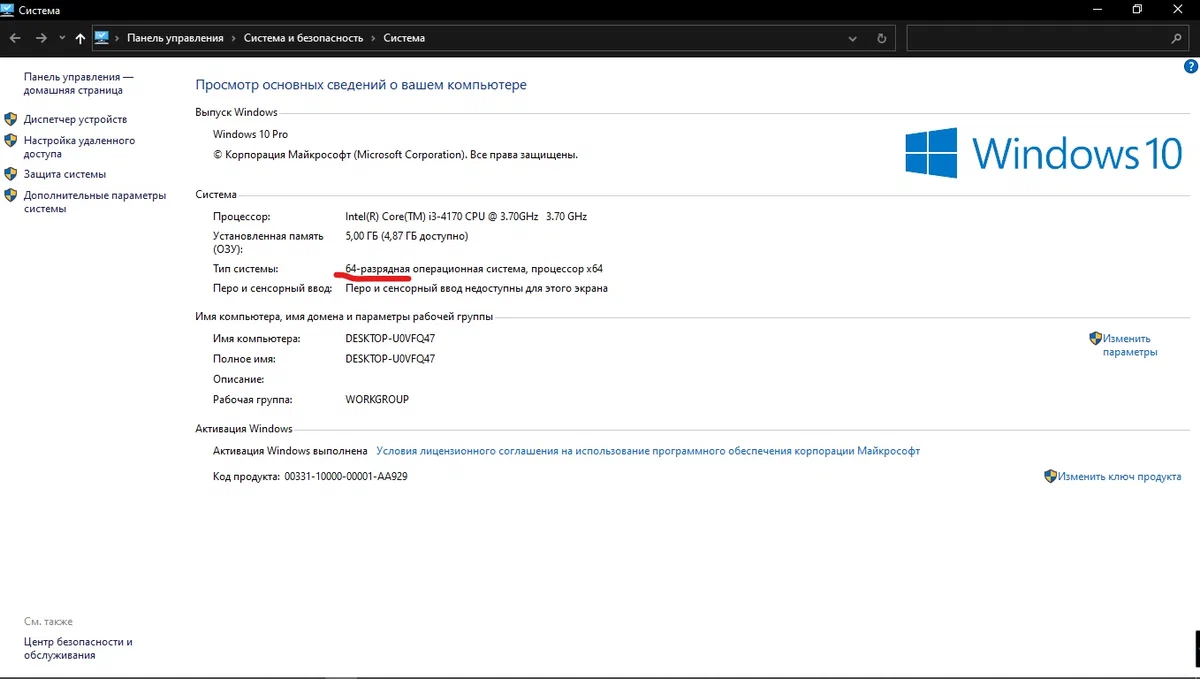
Task: Open Диспетчер устройств link
Action: tap(75, 119)
